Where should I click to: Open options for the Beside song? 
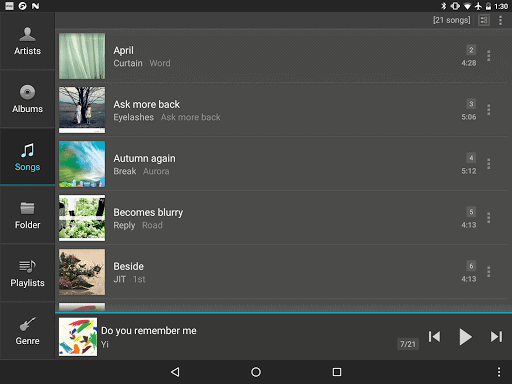click(489, 272)
